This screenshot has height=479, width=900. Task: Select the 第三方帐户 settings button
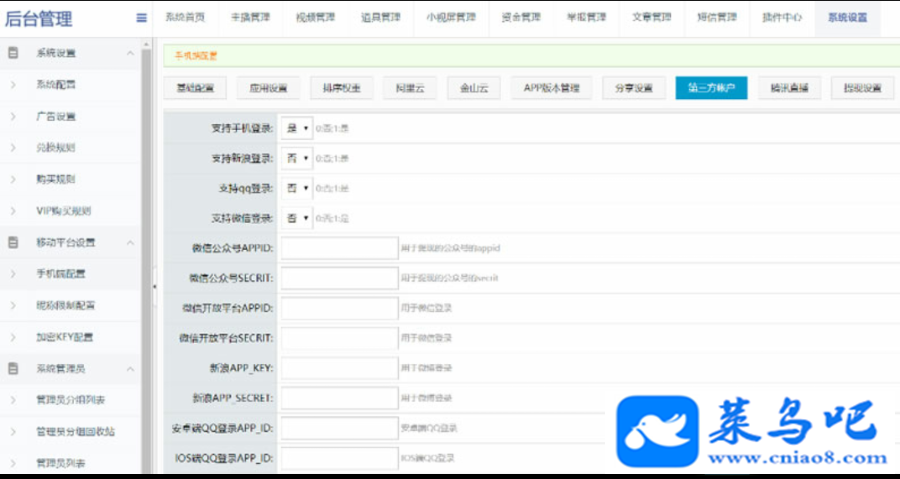click(x=711, y=88)
